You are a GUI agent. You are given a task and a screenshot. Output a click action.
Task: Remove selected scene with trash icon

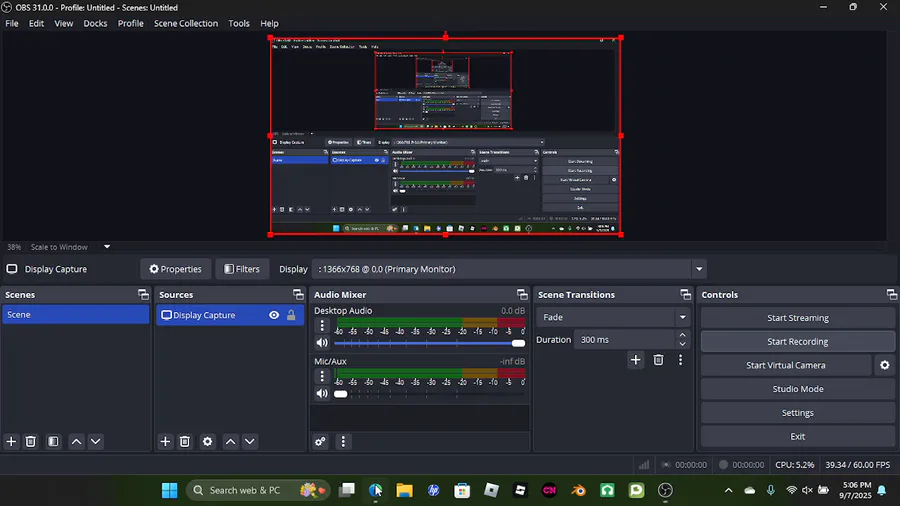pyautogui.click(x=31, y=441)
